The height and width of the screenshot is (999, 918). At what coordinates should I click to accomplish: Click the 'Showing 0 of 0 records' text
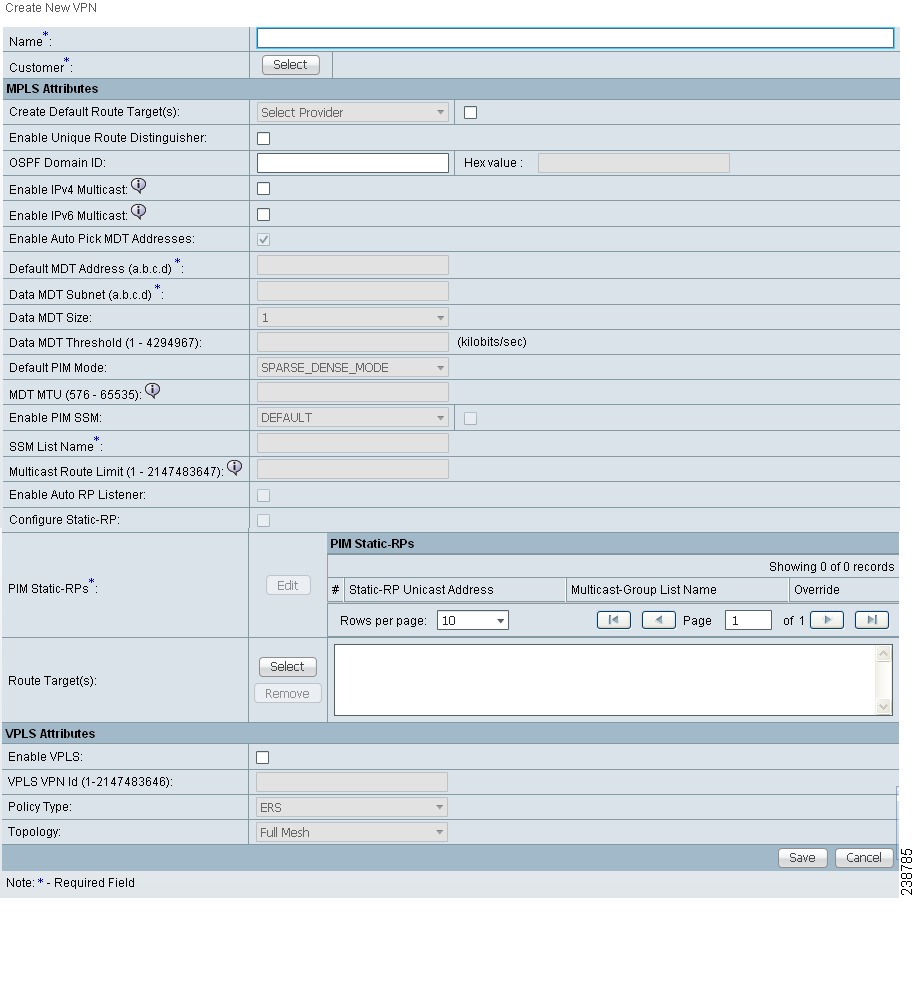[x=831, y=567]
